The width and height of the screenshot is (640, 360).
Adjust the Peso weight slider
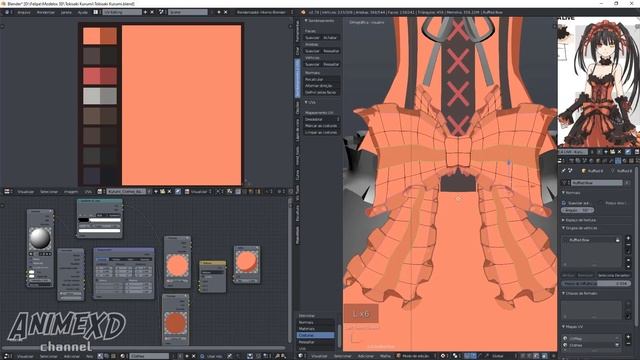(x=596, y=283)
